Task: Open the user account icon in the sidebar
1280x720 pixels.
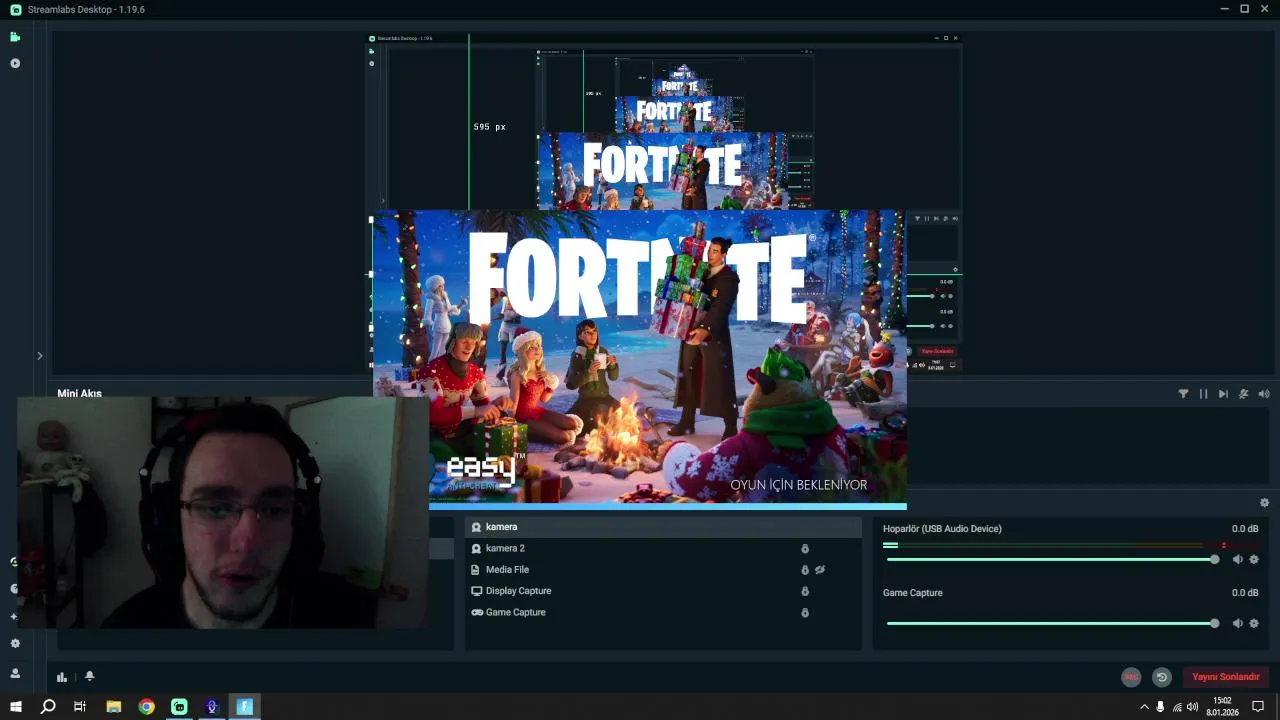Action: pyautogui.click(x=15, y=673)
